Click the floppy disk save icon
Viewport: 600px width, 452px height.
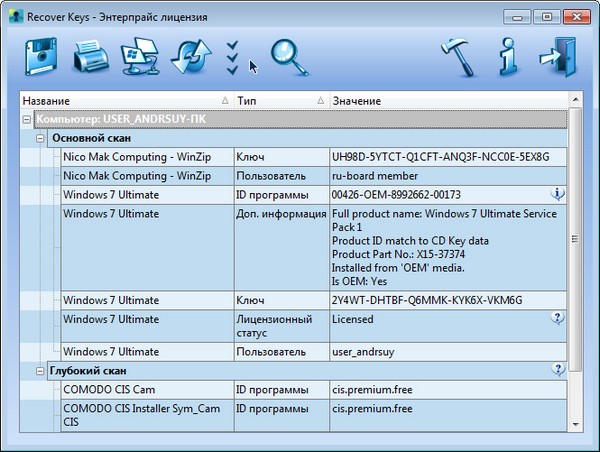pos(41,57)
